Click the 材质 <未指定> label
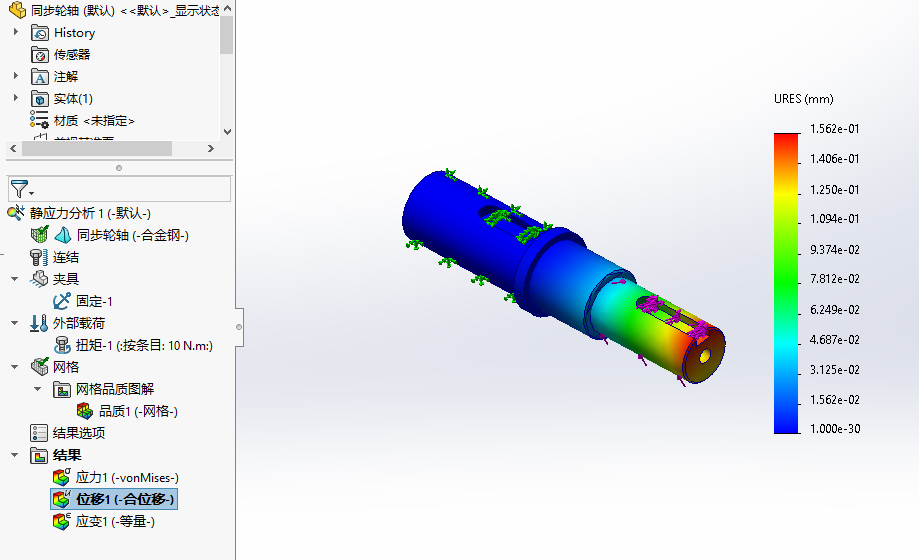This screenshot has height=560, width=919. (x=94, y=121)
